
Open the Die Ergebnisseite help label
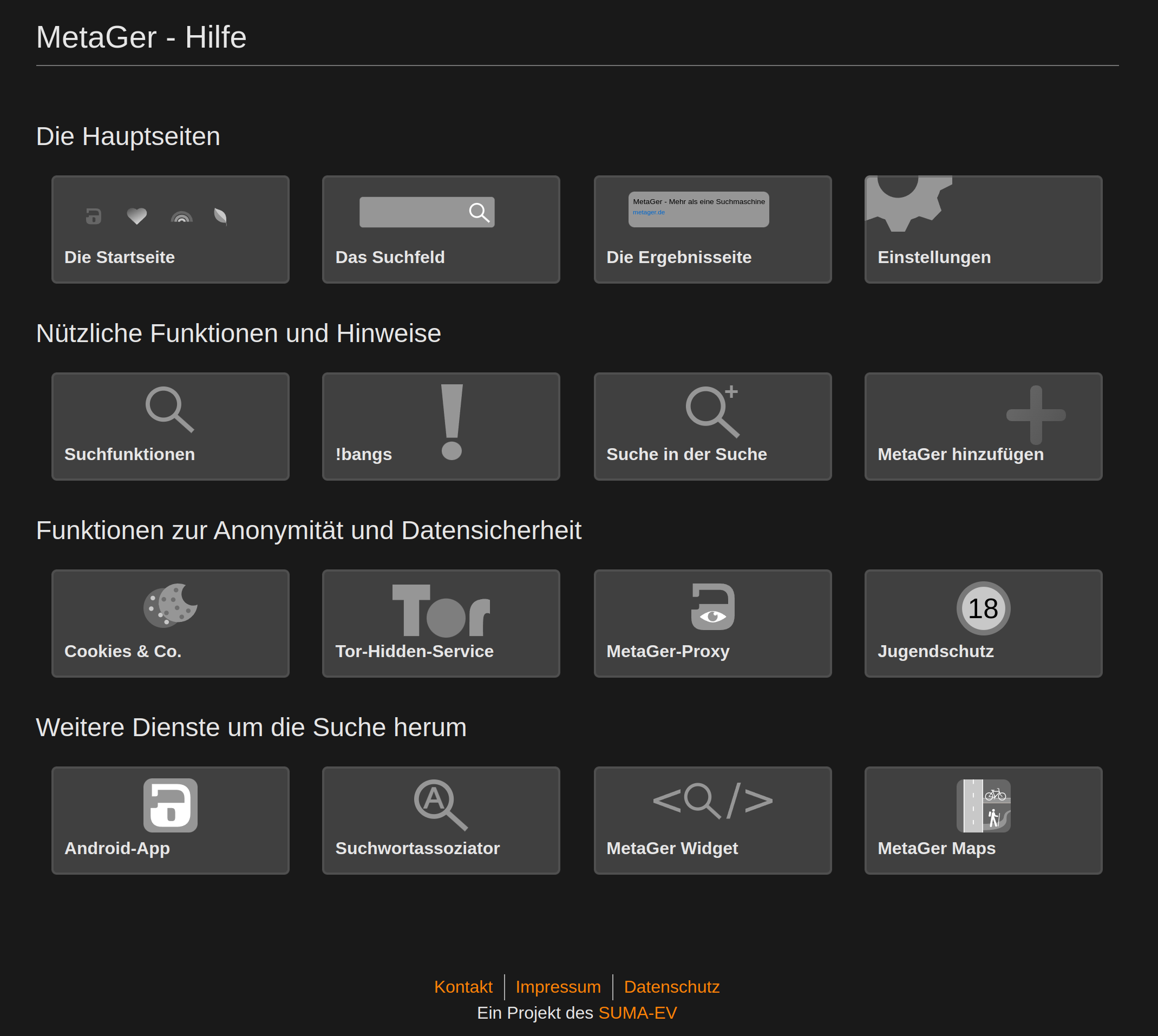(679, 257)
